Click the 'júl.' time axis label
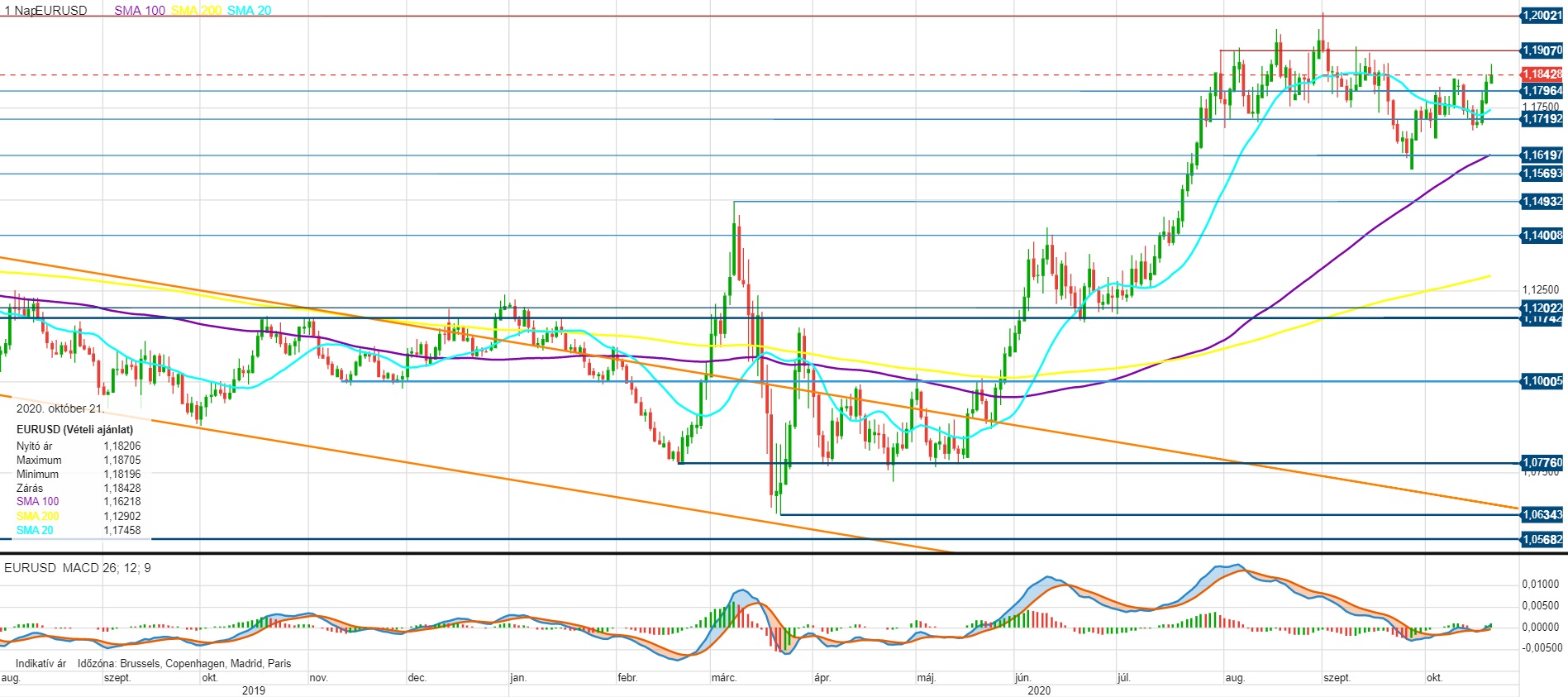The image size is (1568, 697). (x=1124, y=678)
